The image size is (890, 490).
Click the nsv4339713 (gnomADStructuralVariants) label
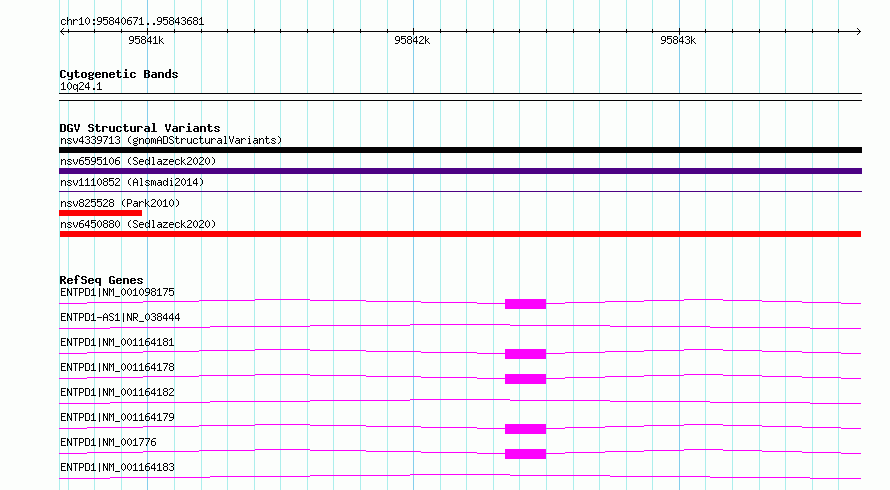click(x=171, y=140)
